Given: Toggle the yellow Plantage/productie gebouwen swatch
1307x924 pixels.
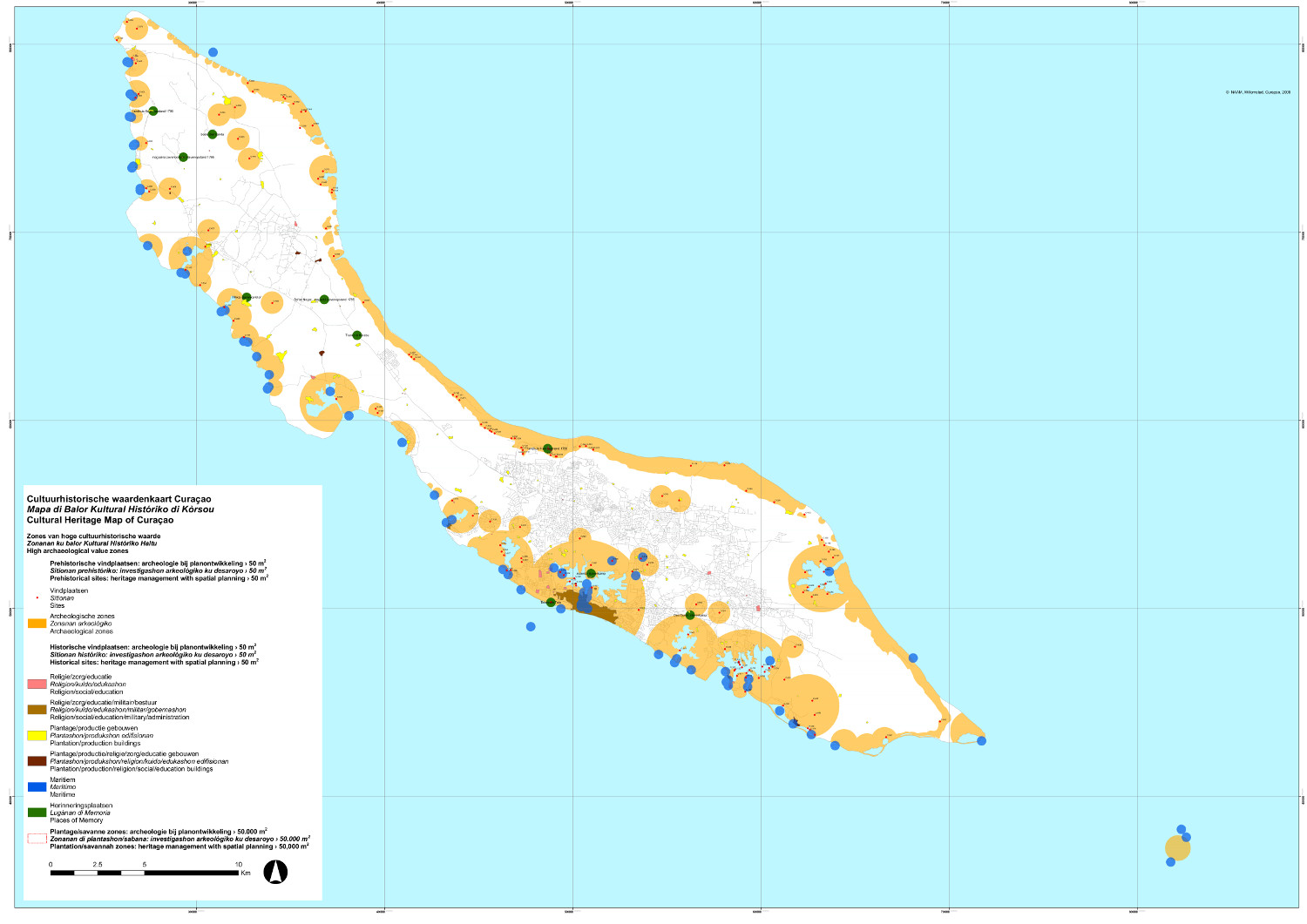Looking at the screenshot, I should point(35,735).
